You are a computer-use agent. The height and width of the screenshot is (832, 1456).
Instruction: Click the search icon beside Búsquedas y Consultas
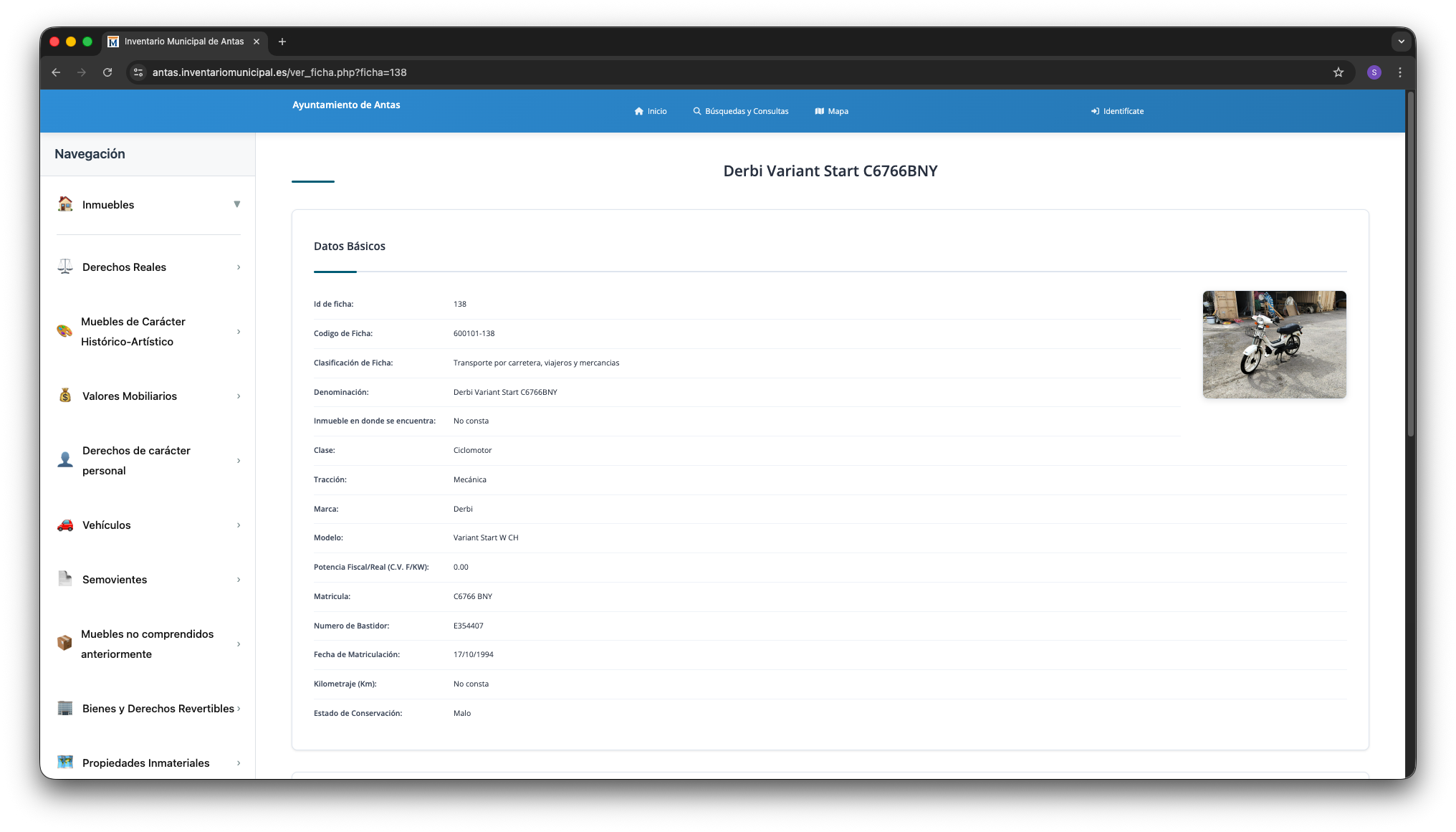[x=696, y=111]
